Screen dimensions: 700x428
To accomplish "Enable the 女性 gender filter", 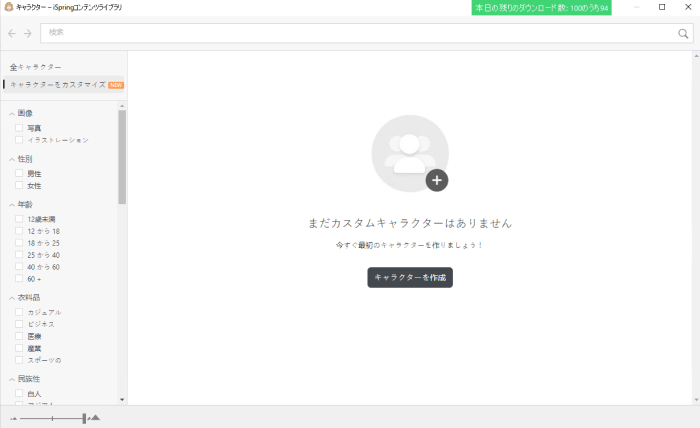I will 19,186.
